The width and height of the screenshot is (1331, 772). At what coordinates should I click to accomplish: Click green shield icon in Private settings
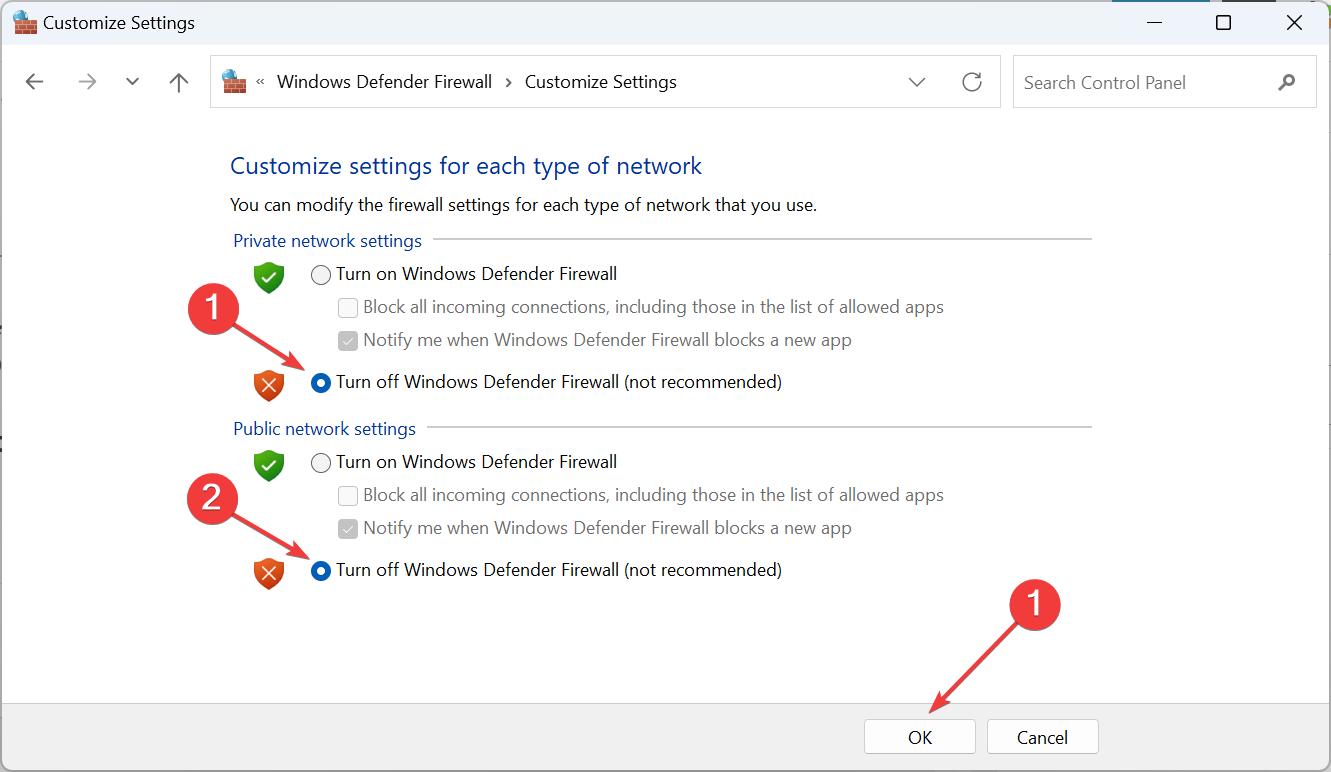point(268,277)
